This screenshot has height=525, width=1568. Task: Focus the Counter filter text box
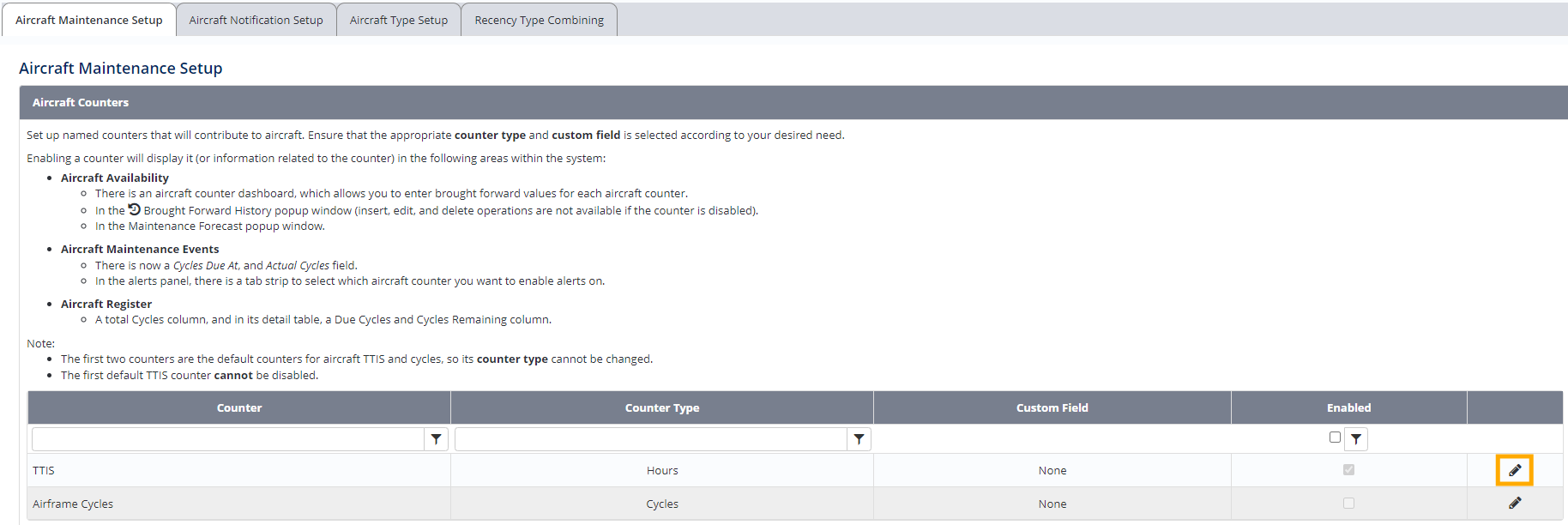pos(228,439)
